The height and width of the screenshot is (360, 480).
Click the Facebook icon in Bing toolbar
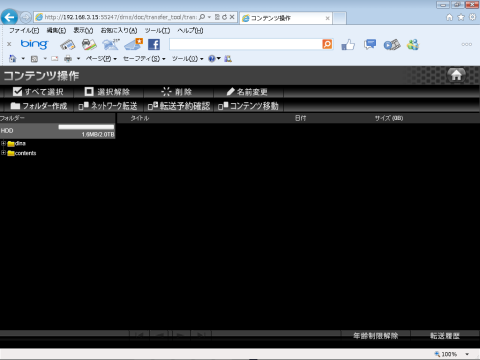[154, 44]
